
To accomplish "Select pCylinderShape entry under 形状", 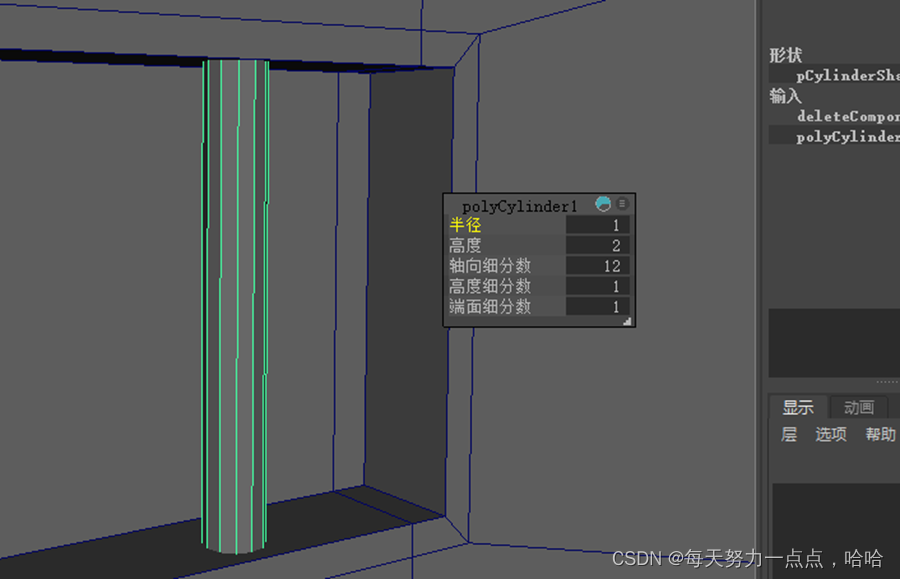I will tap(848, 75).
